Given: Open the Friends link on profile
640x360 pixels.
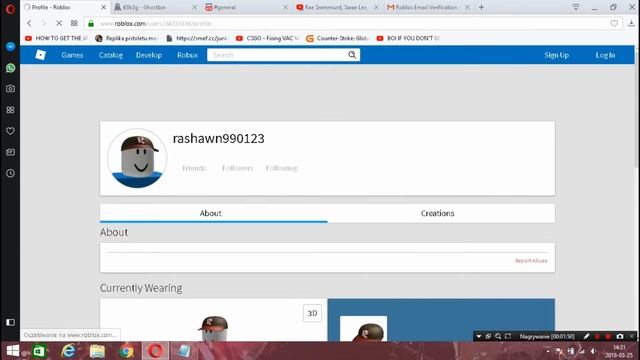Looking at the screenshot, I should [x=194, y=168].
